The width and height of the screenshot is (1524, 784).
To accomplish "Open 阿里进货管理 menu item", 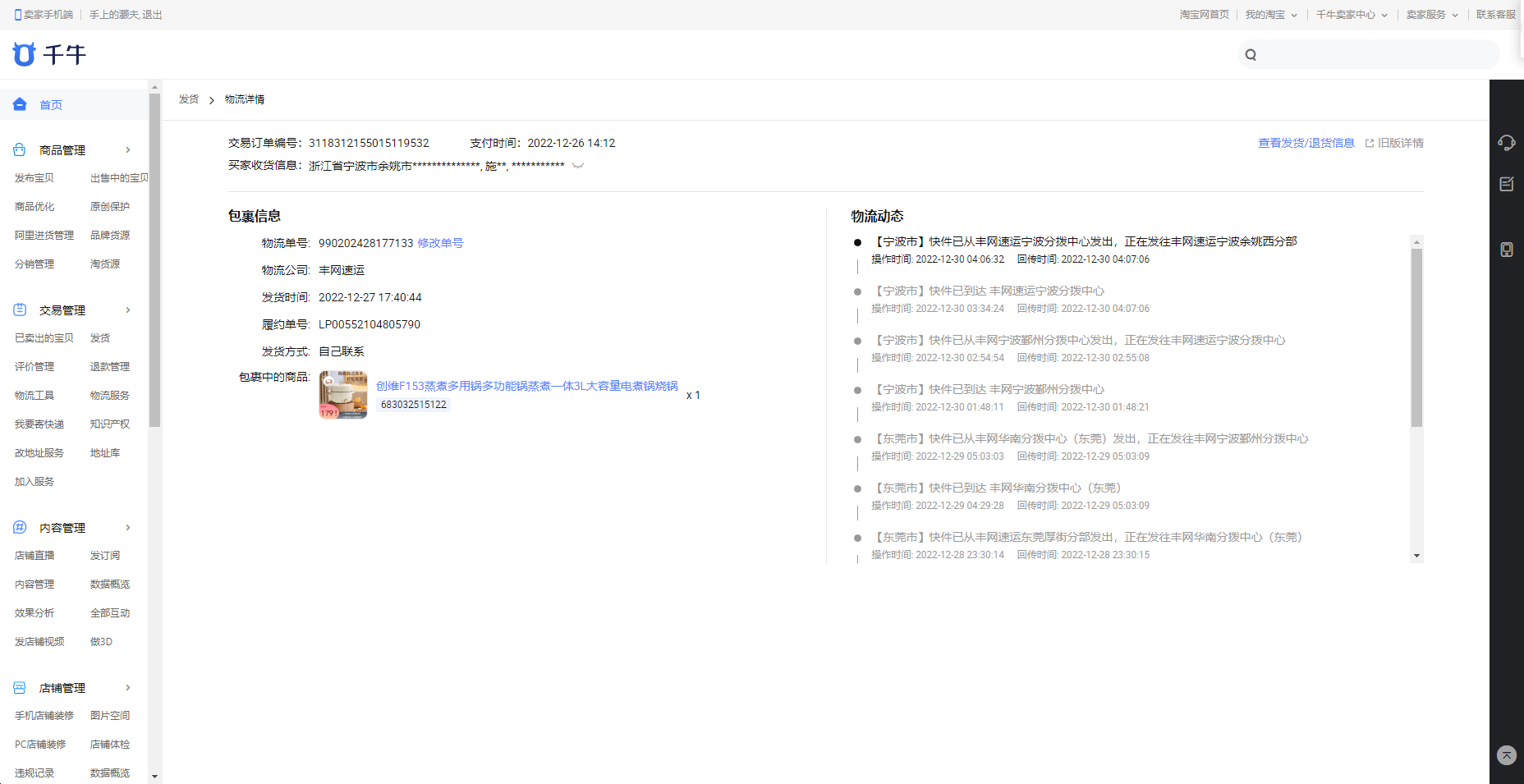I will pyautogui.click(x=44, y=236).
